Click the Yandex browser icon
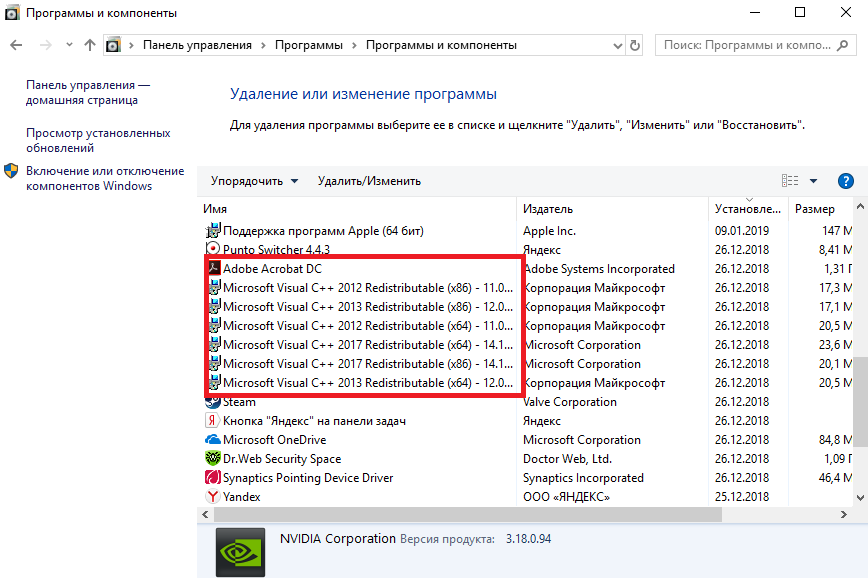This screenshot has width=868, height=578. [x=213, y=497]
